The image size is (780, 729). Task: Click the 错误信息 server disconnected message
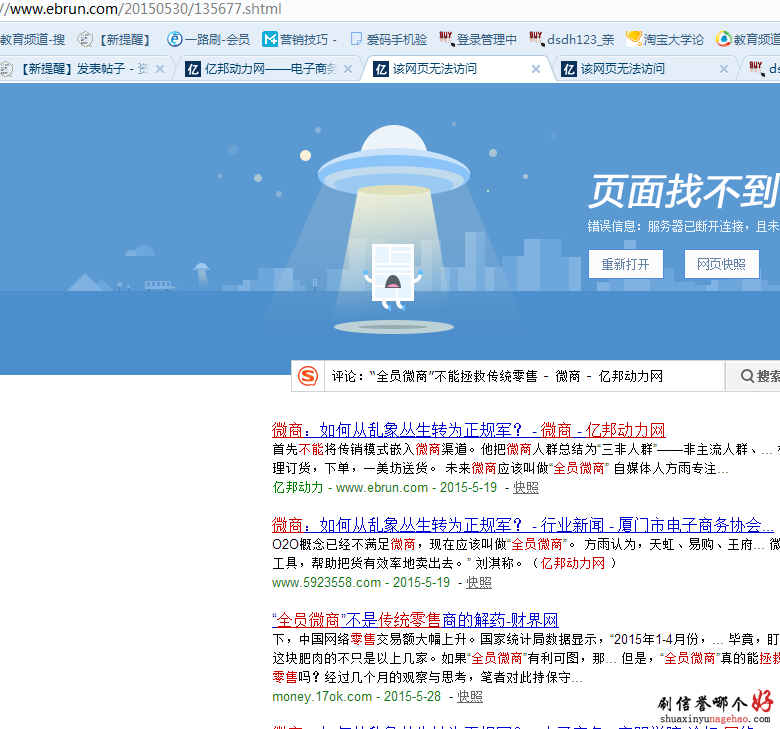tap(683, 226)
